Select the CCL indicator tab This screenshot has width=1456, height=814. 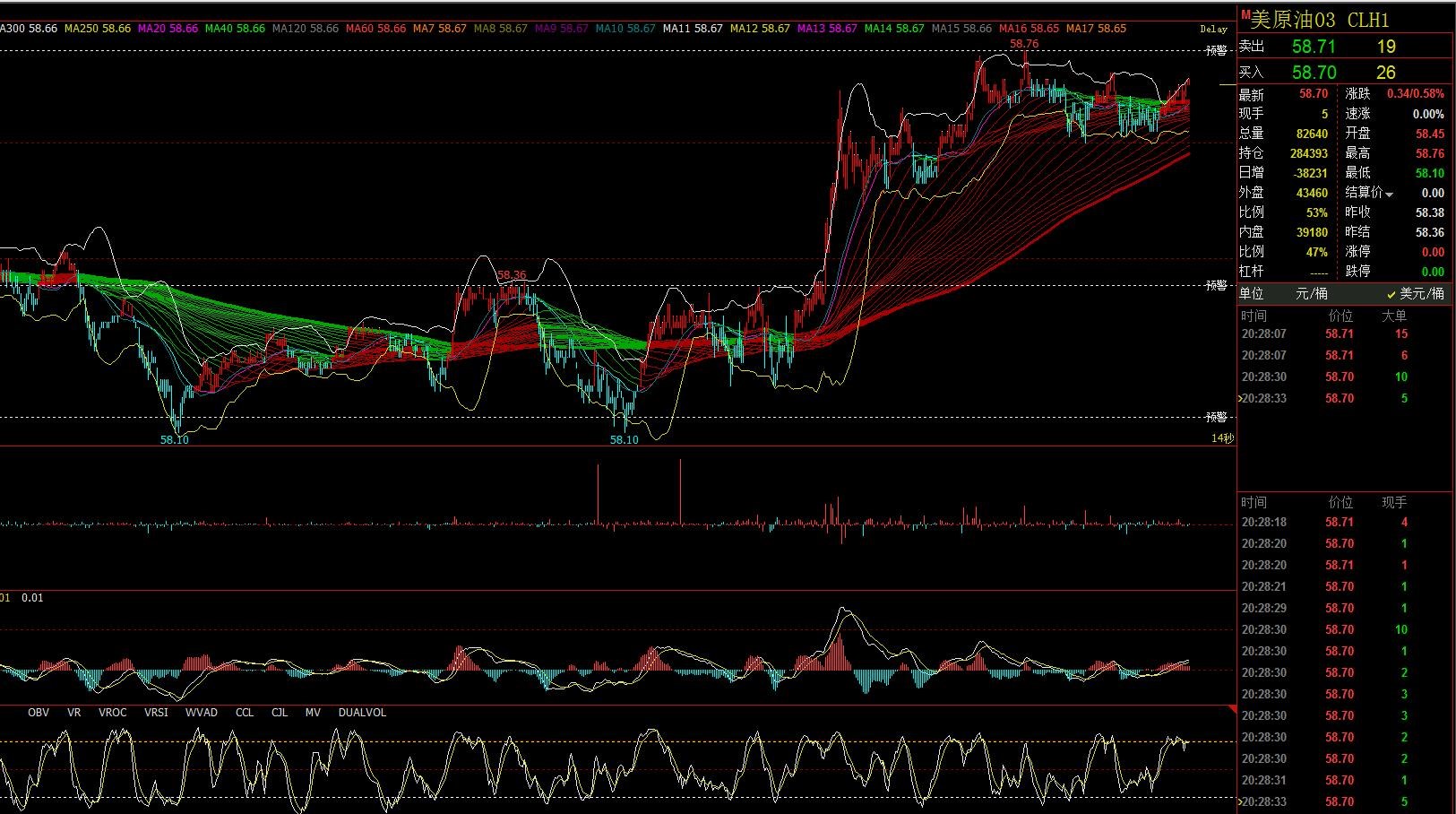[245, 713]
